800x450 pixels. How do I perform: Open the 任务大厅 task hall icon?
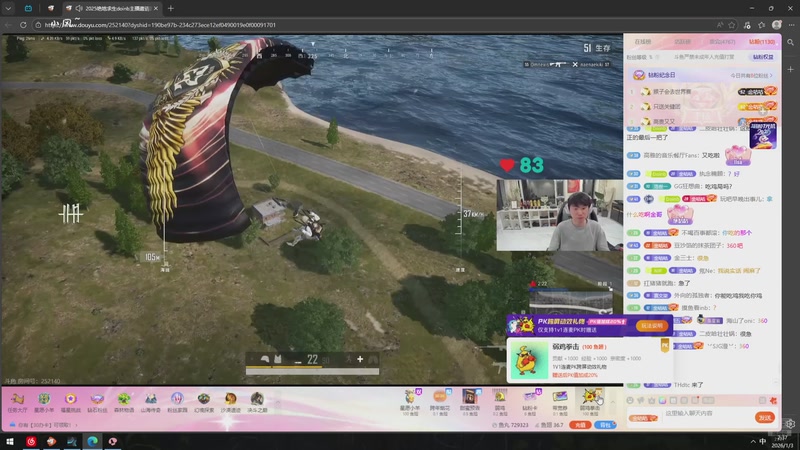point(17,402)
